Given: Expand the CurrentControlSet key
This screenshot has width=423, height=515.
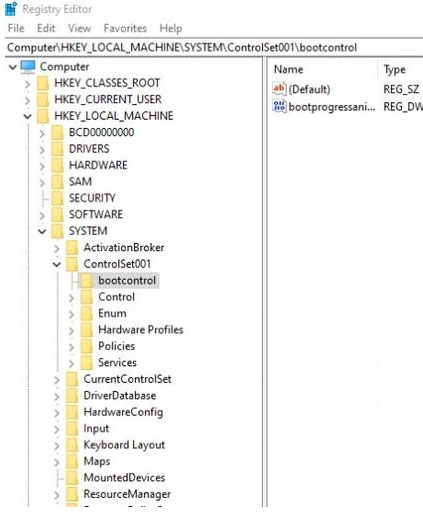Looking at the screenshot, I should (x=57, y=380).
